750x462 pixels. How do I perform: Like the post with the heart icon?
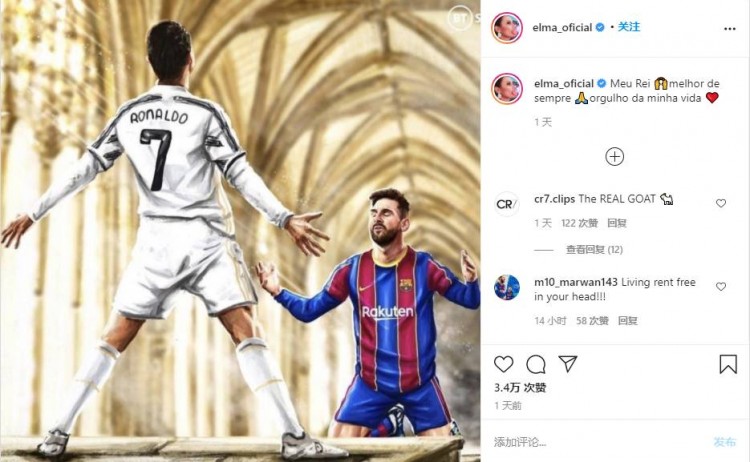click(x=503, y=364)
